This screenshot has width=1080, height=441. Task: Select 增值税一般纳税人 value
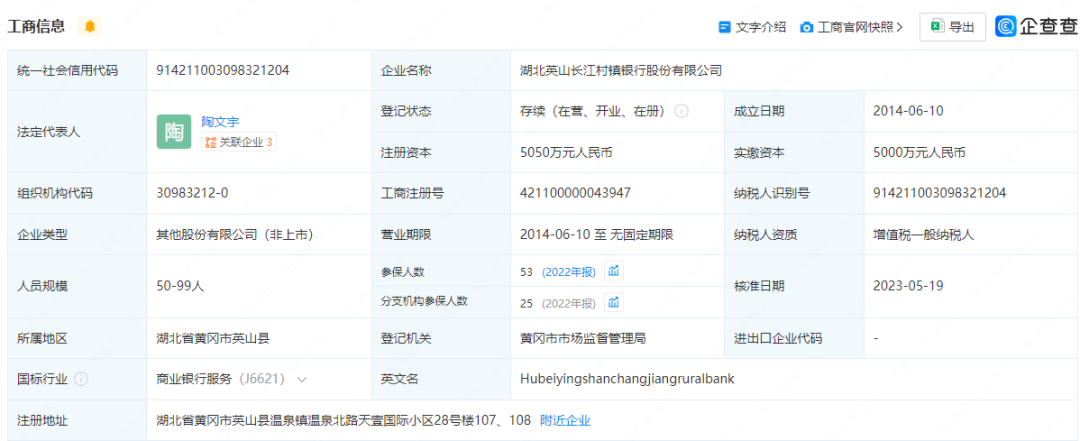[x=922, y=235]
